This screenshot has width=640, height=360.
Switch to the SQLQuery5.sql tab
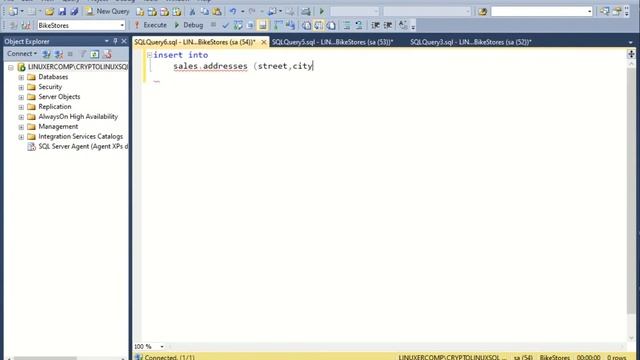point(332,42)
